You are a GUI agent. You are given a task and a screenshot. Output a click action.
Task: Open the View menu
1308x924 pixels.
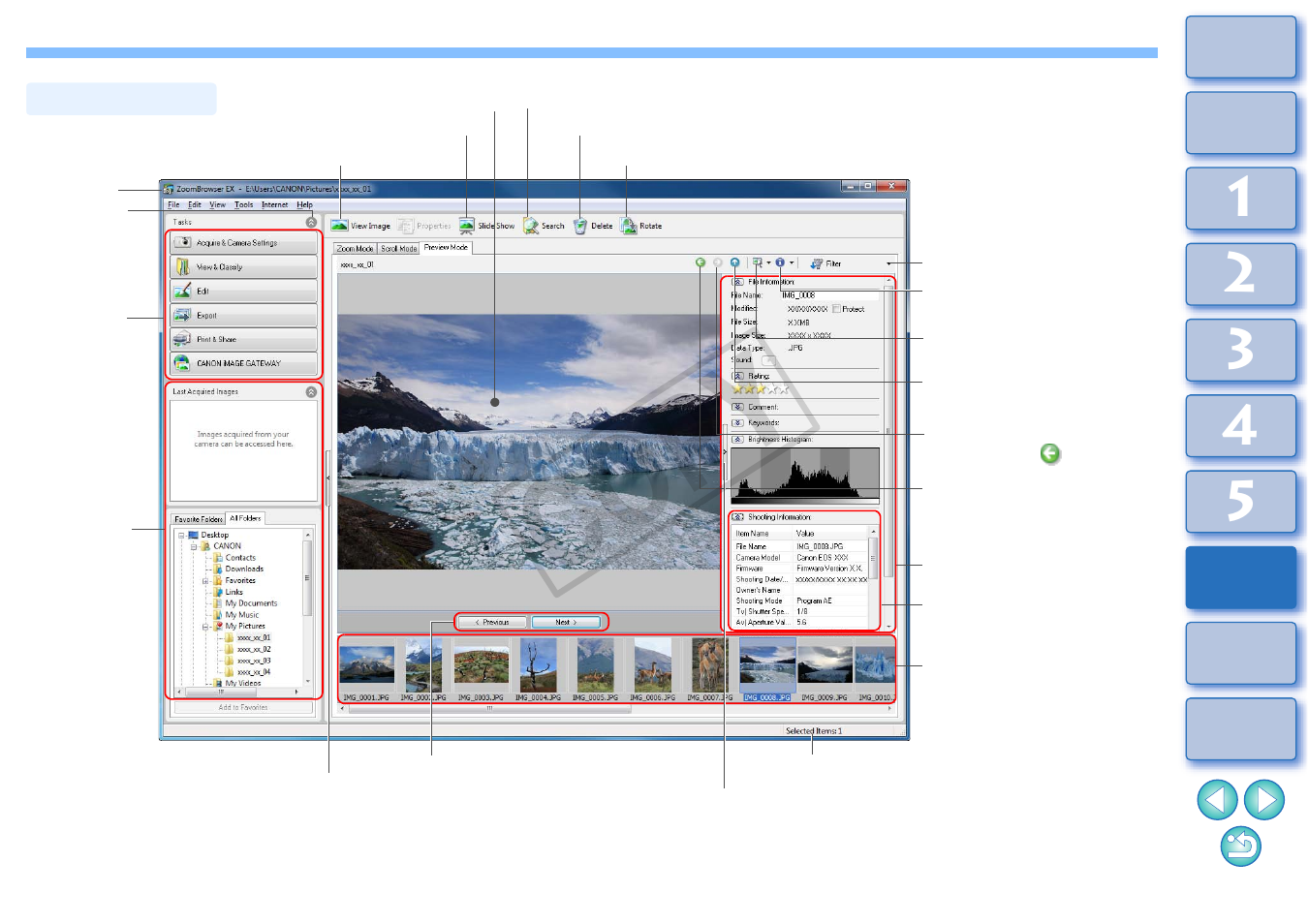[x=218, y=205]
